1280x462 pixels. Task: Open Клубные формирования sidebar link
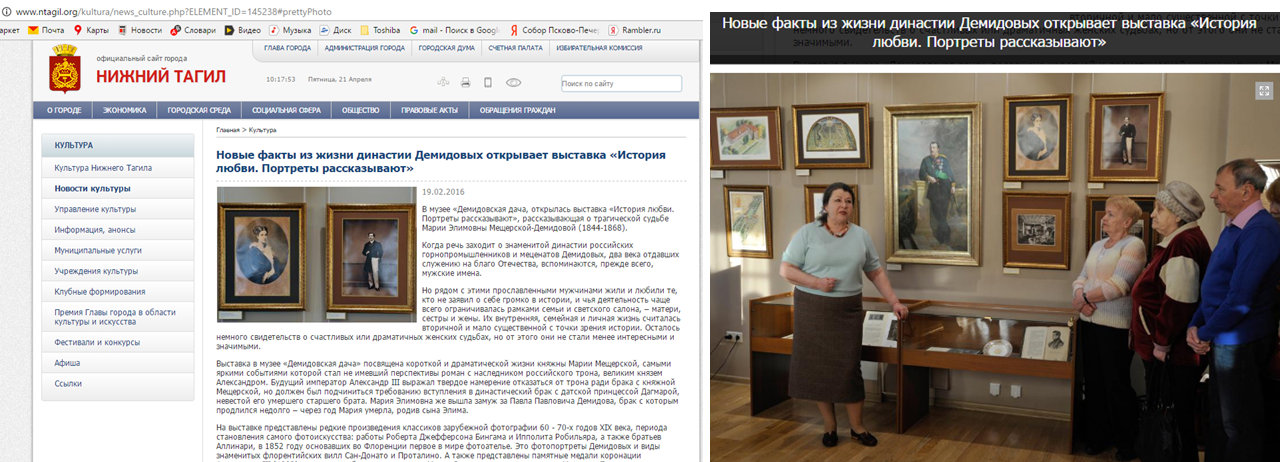pyautogui.click(x=118, y=292)
